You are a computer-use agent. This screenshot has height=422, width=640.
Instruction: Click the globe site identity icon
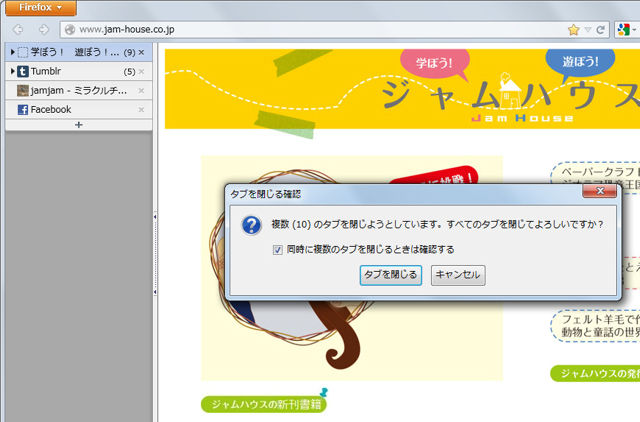click(70, 29)
